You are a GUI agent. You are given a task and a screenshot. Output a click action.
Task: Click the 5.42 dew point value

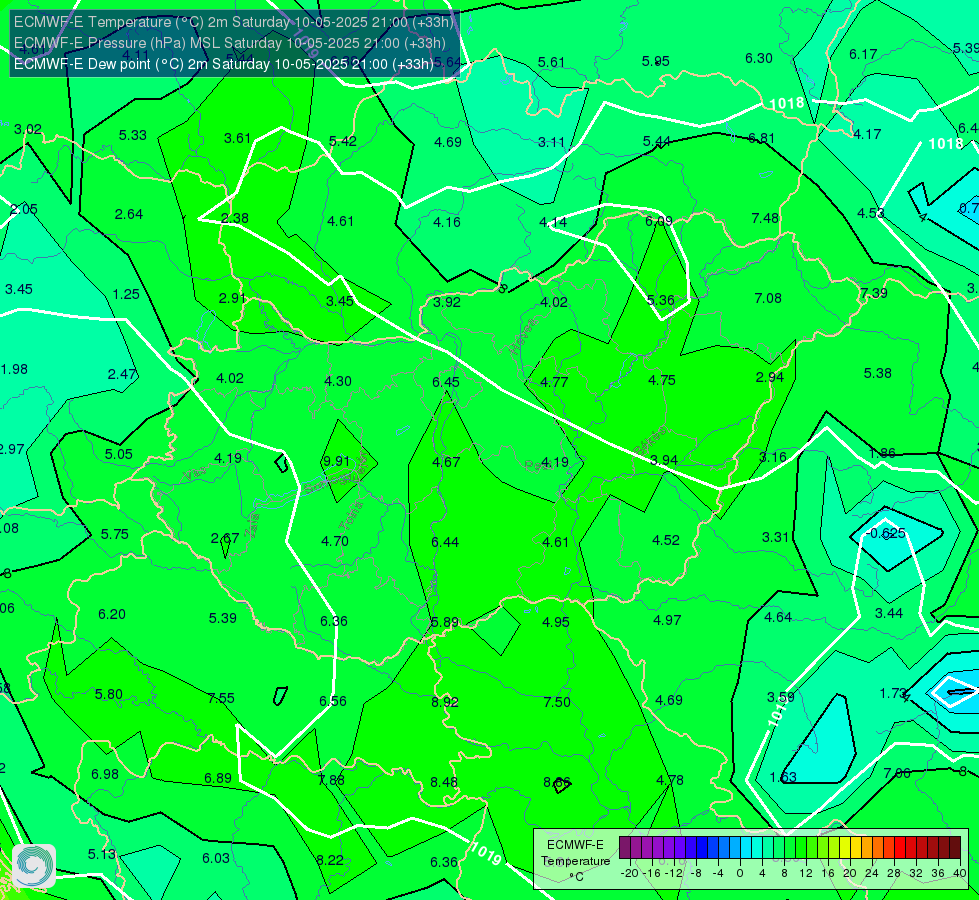343,141
